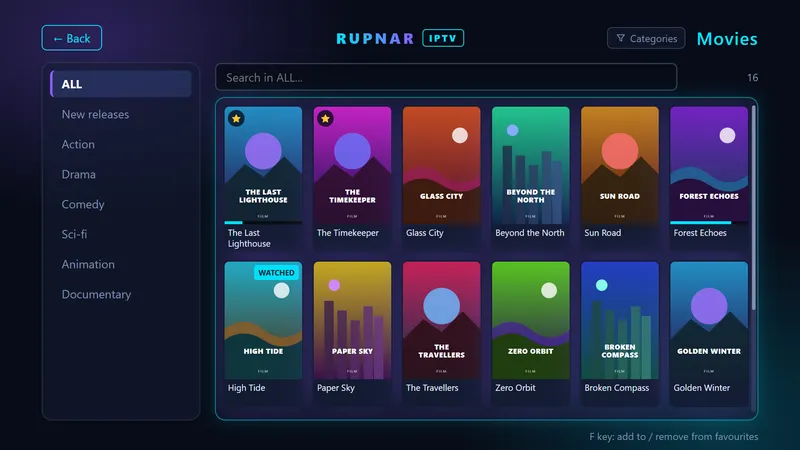Open The Travellers poster

[x=441, y=320]
